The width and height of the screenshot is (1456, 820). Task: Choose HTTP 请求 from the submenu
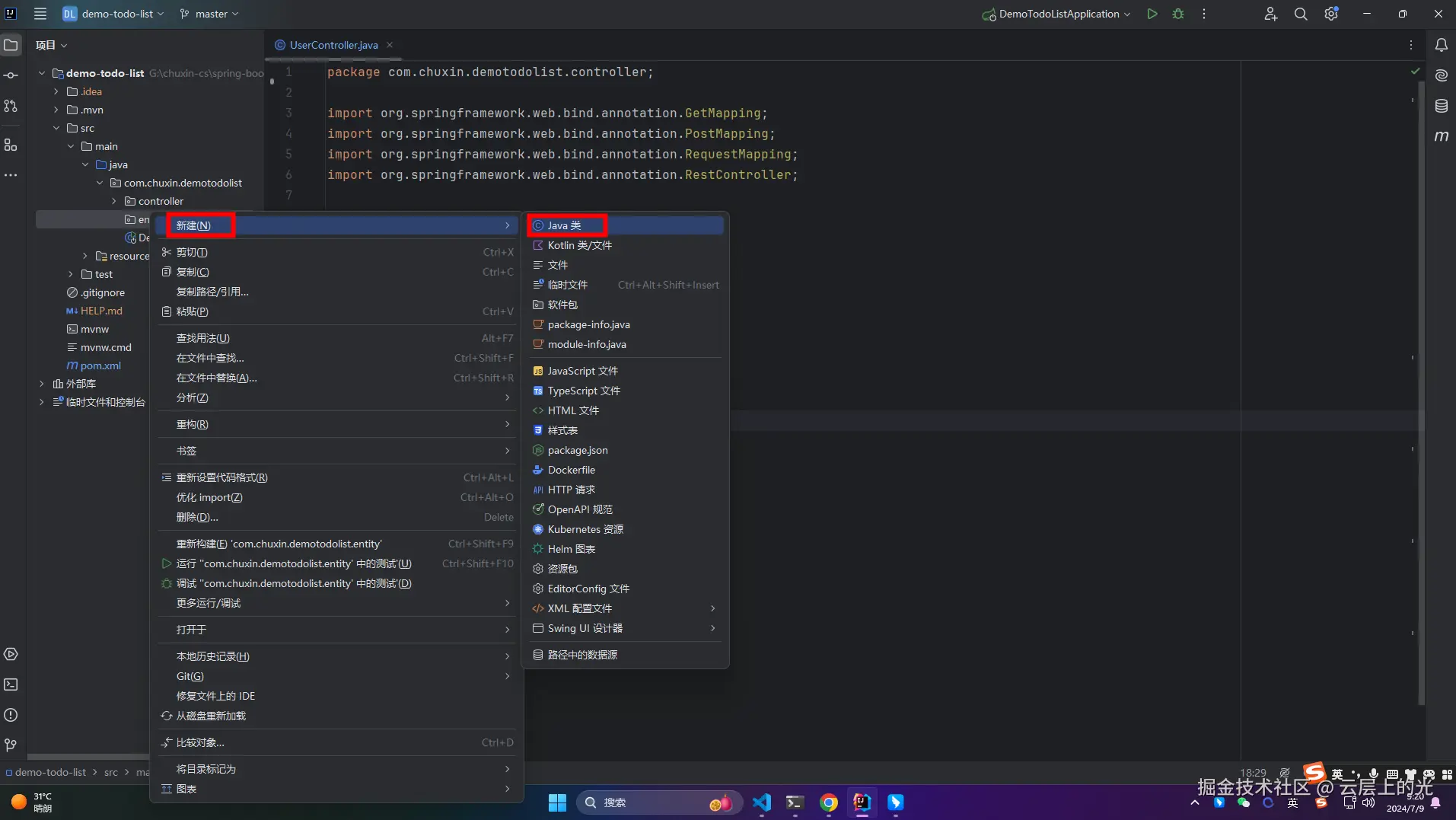click(x=626, y=490)
